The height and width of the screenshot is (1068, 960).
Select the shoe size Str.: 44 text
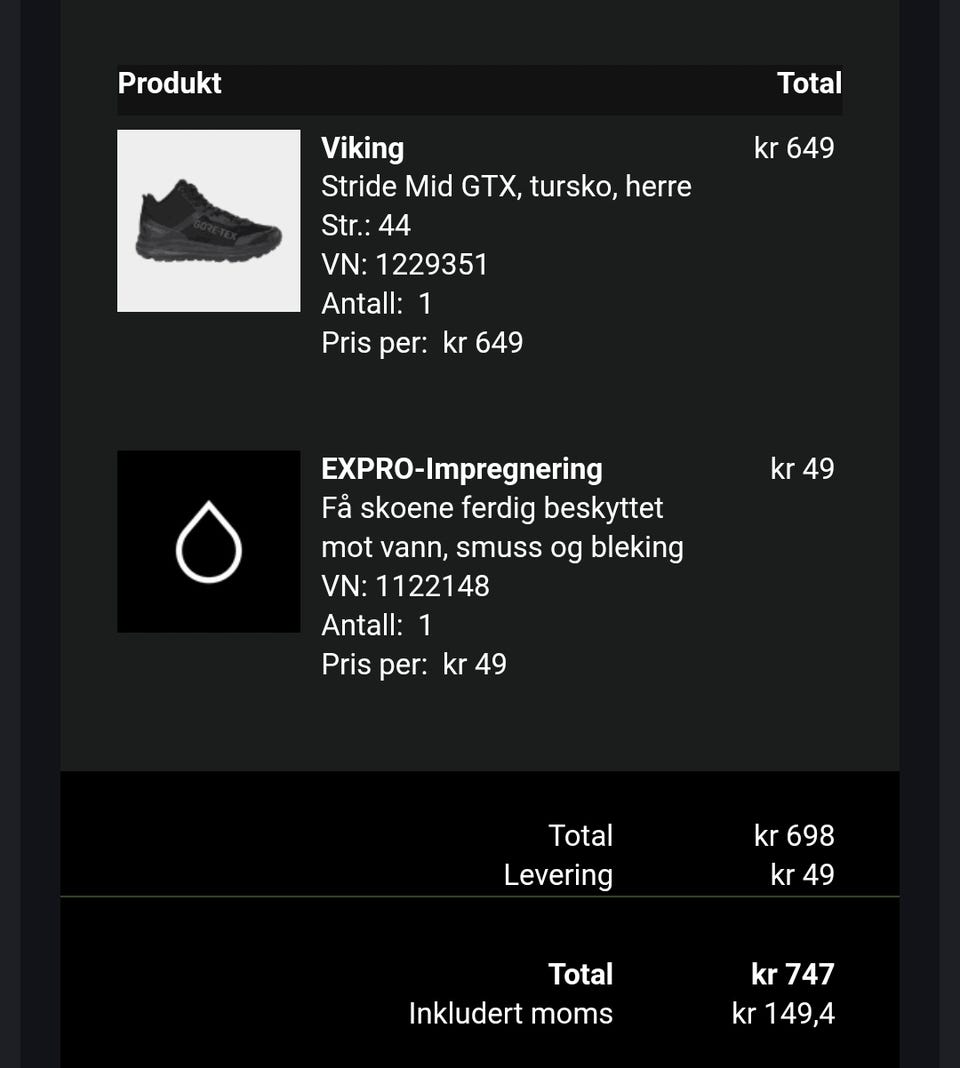(x=366, y=225)
